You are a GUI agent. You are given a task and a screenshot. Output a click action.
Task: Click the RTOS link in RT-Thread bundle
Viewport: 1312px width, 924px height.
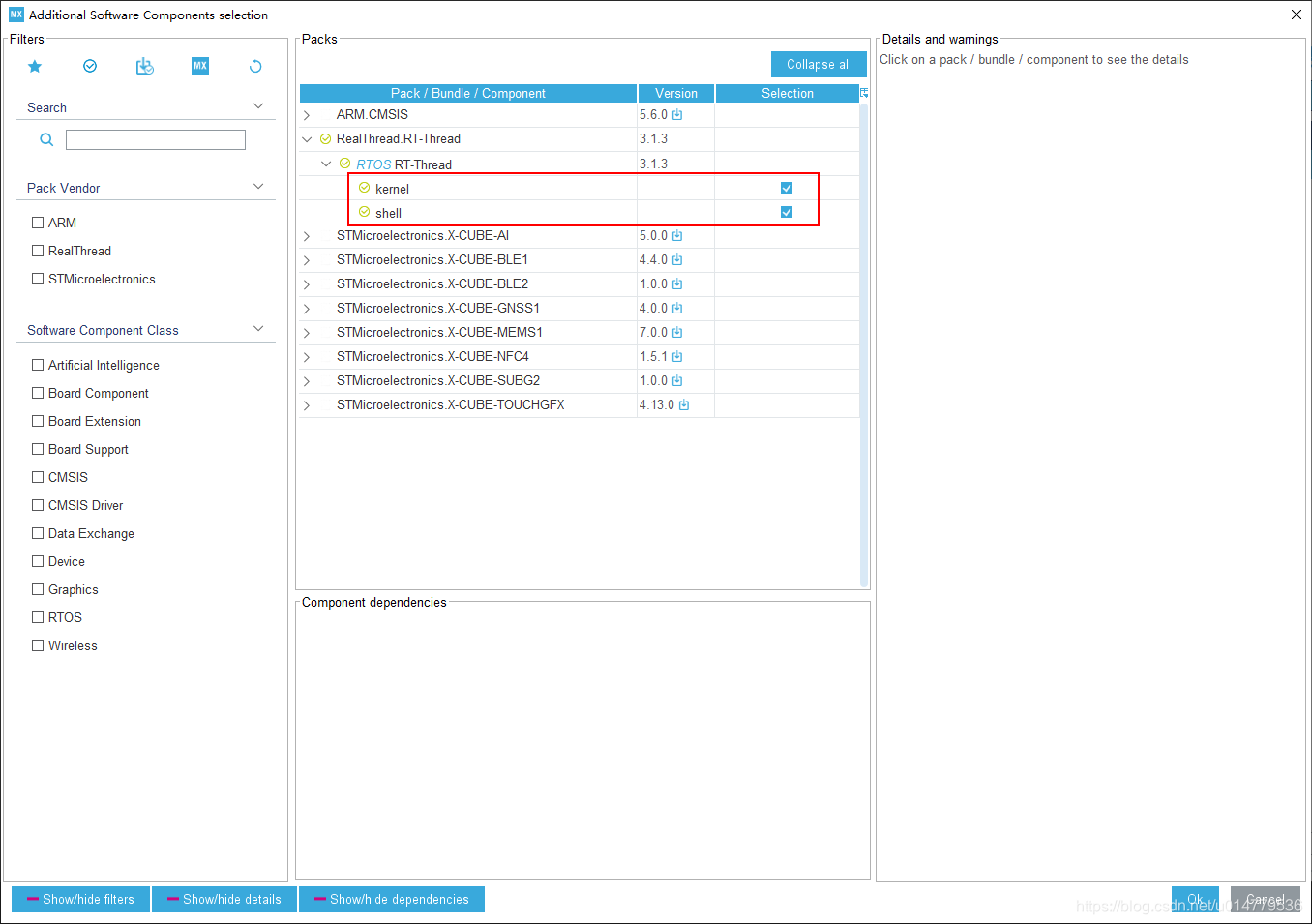373,164
